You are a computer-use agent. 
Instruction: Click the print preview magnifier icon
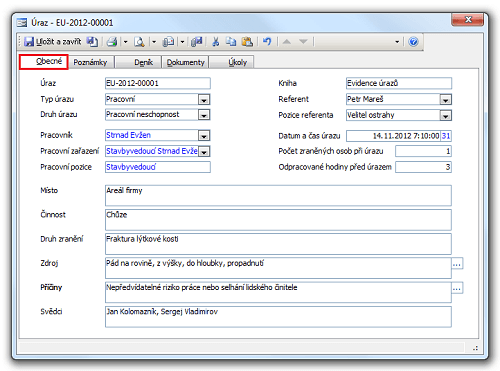pyautogui.click(x=139, y=42)
